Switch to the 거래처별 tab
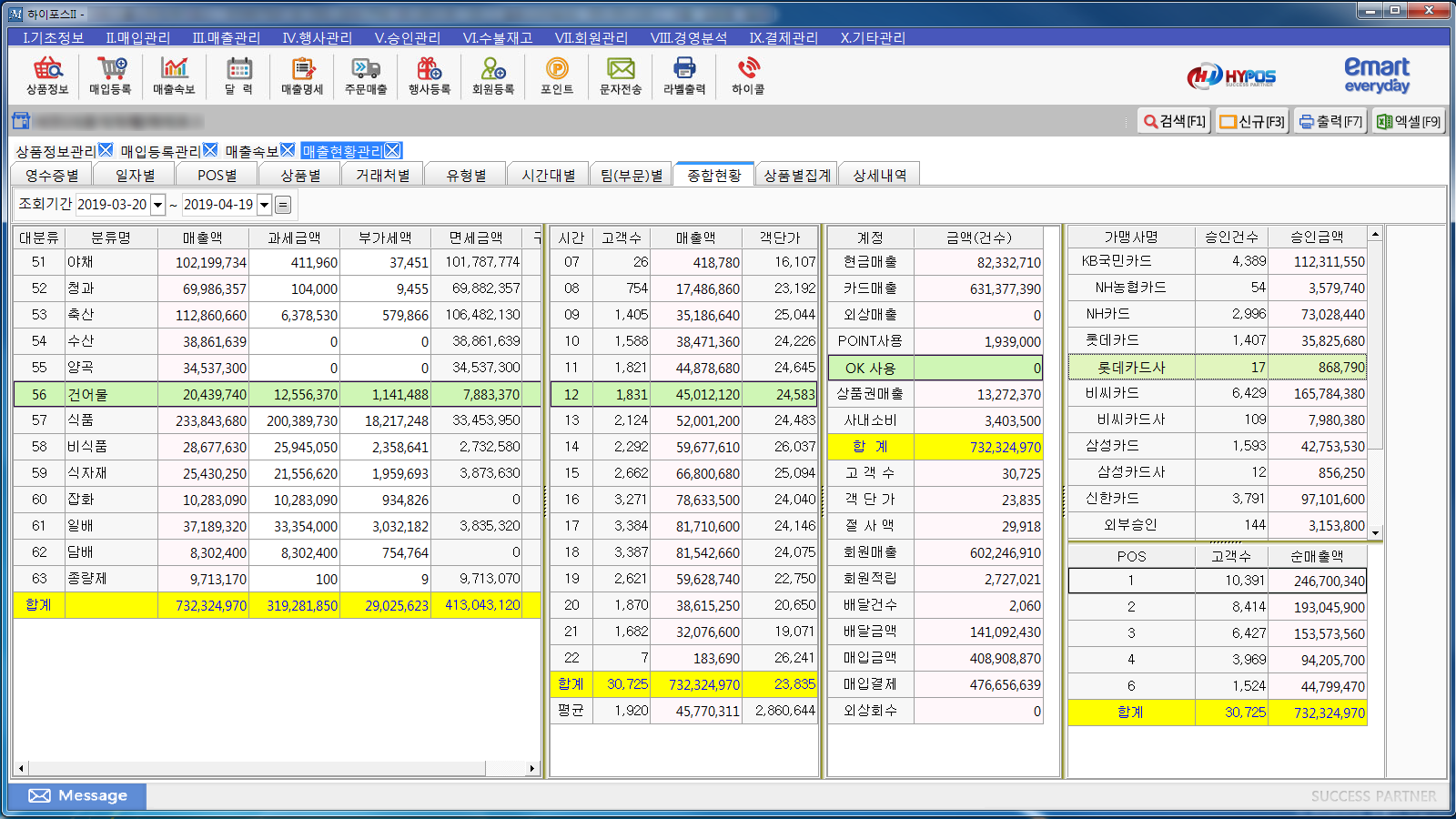Screen dimensions: 1456x819 383,175
